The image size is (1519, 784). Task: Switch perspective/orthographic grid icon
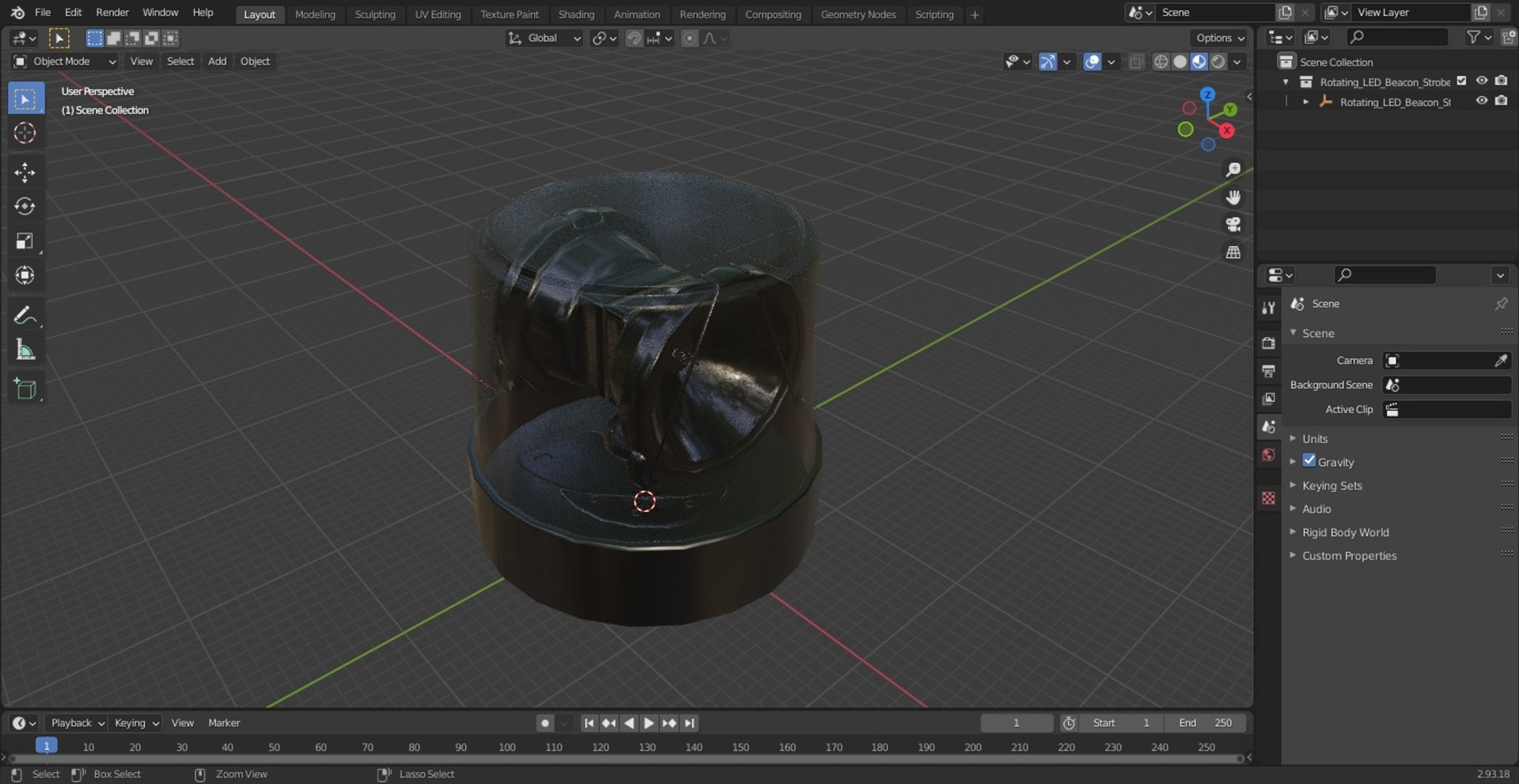point(1233,252)
